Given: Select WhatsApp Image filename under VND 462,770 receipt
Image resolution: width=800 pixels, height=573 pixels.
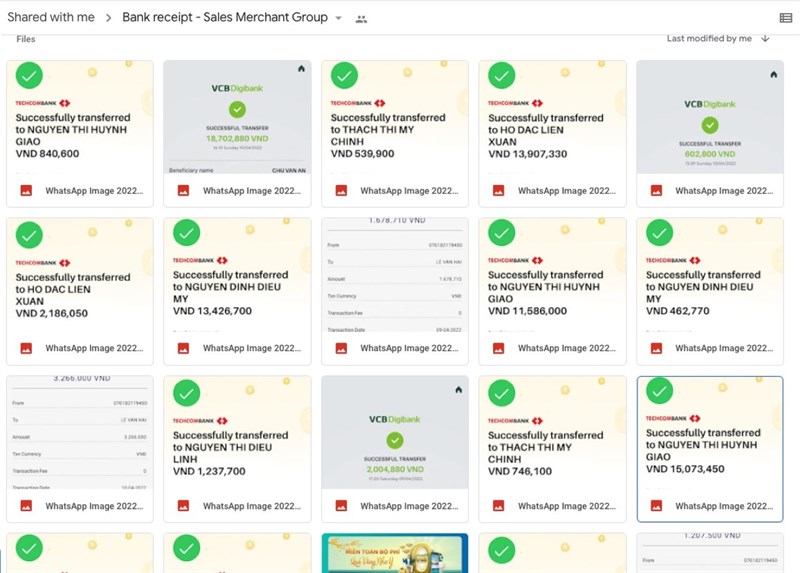Looking at the screenshot, I should pos(724,348).
